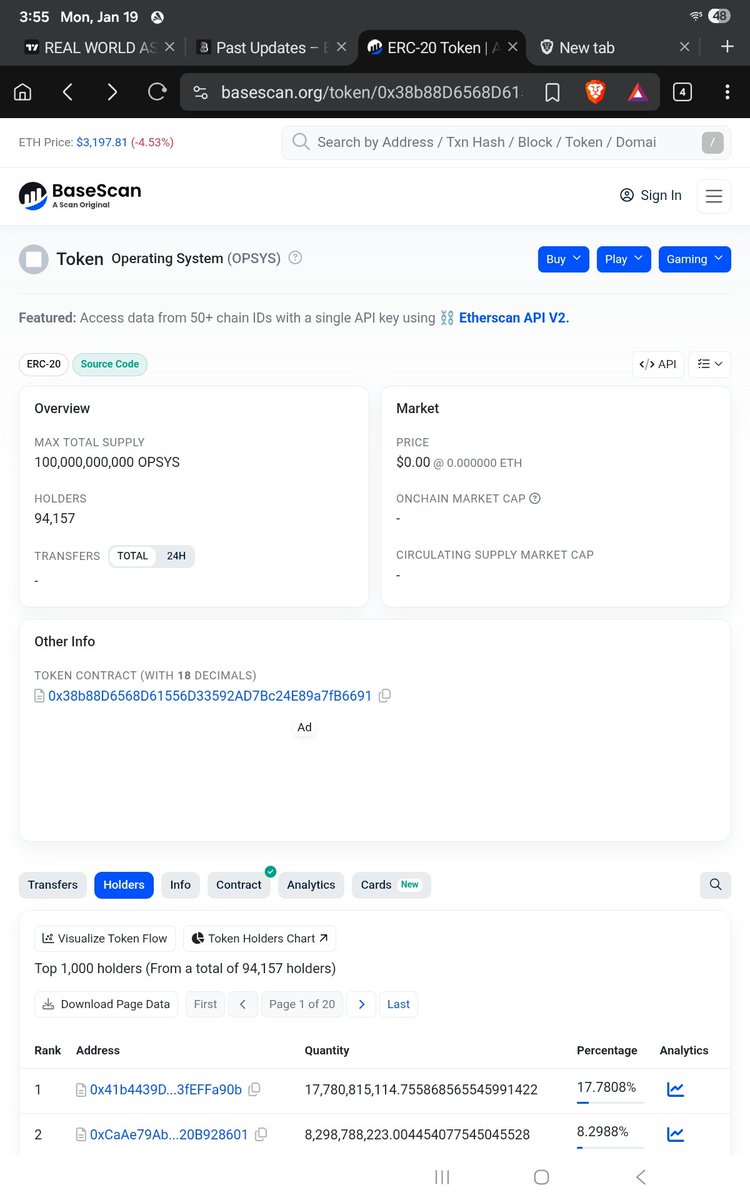This screenshot has height=1200, width=750.
Task: Open the Analytics tab
Action: pyautogui.click(x=311, y=885)
